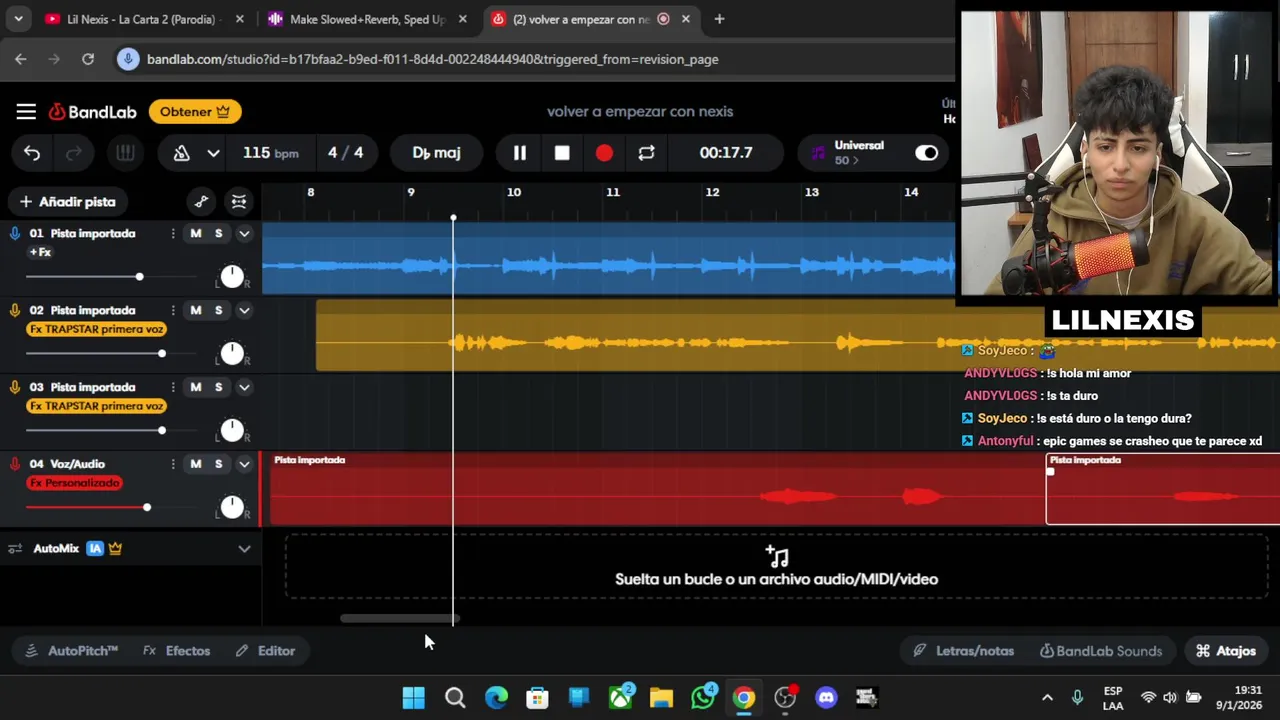Open the Letras/notas panel
The width and height of the screenshot is (1280, 720).
click(x=964, y=651)
